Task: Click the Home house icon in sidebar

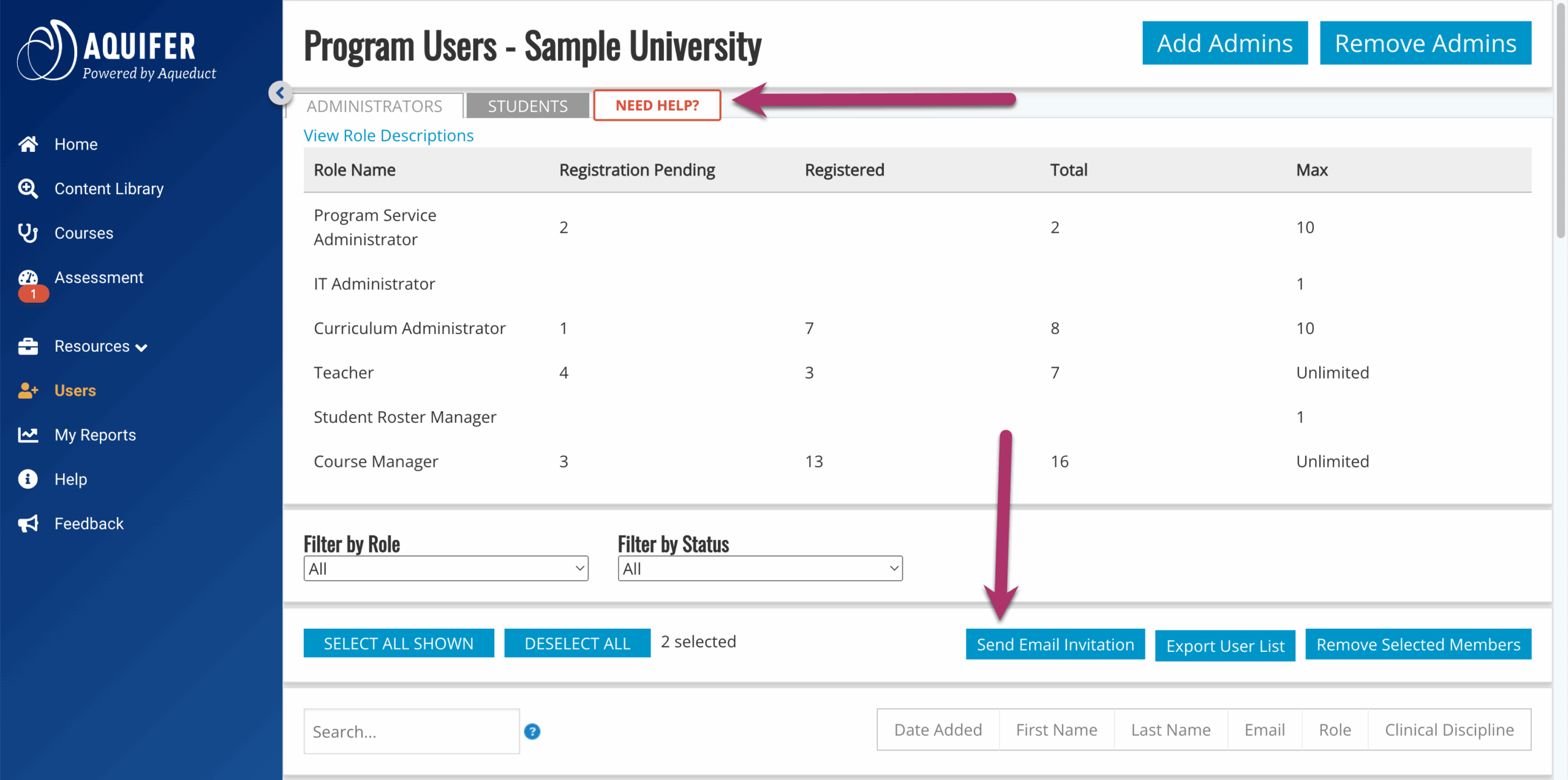Action: [28, 144]
